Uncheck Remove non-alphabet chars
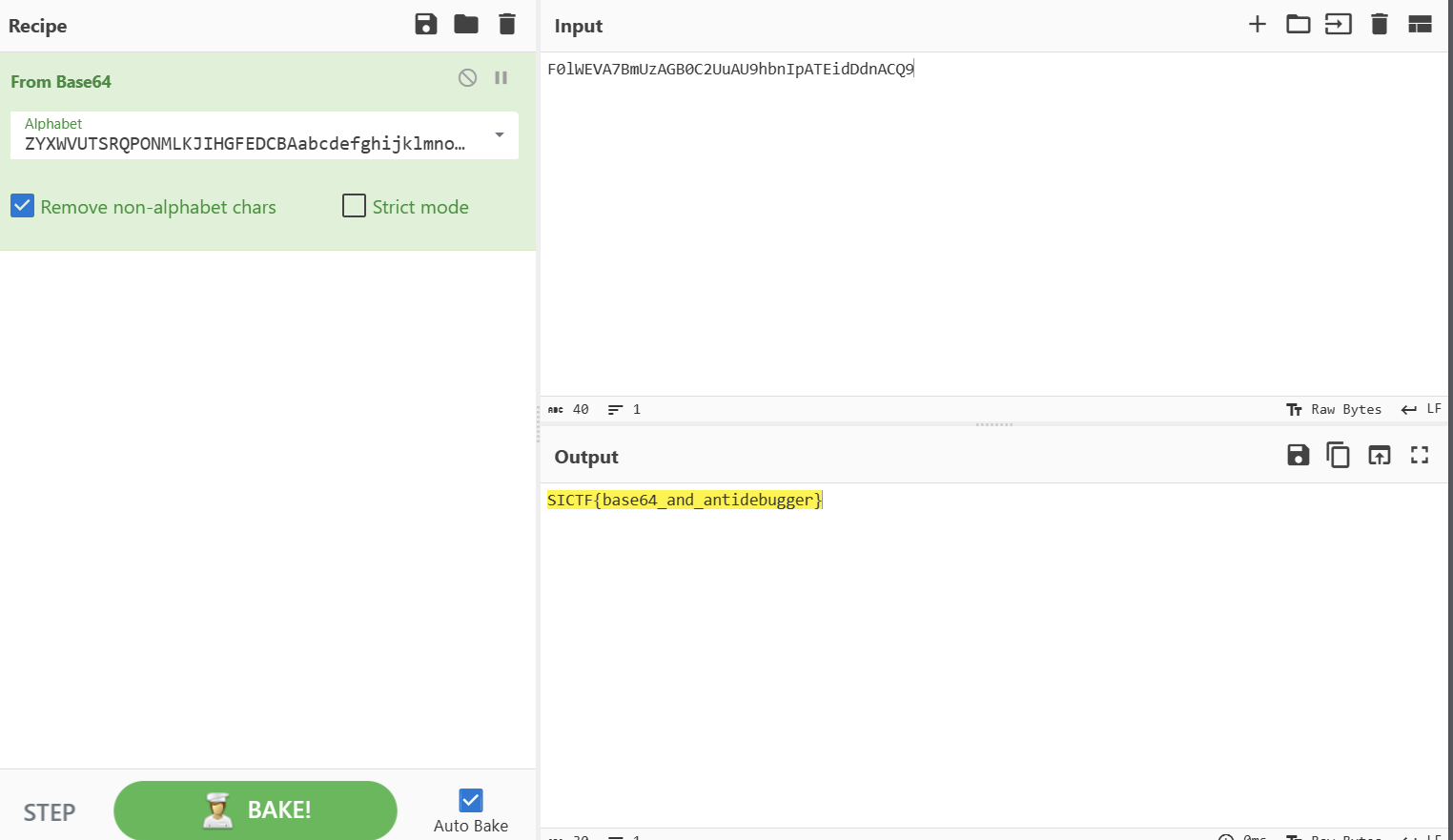 coord(23,206)
